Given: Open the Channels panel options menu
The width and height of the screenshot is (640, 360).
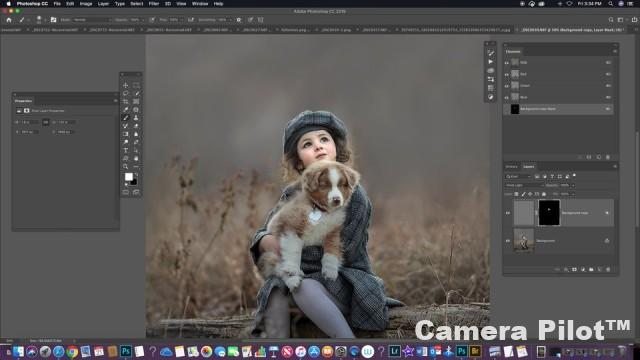Looking at the screenshot, I should coord(614,51).
